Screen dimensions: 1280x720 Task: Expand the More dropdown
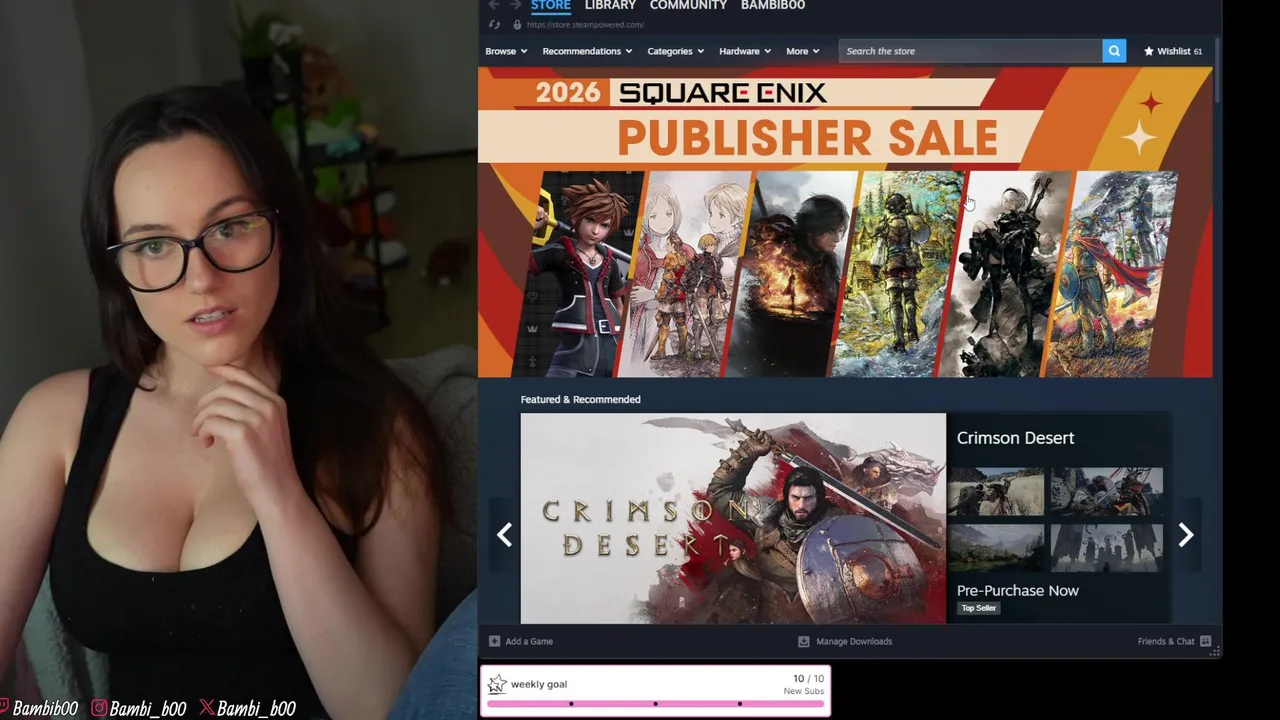click(802, 51)
